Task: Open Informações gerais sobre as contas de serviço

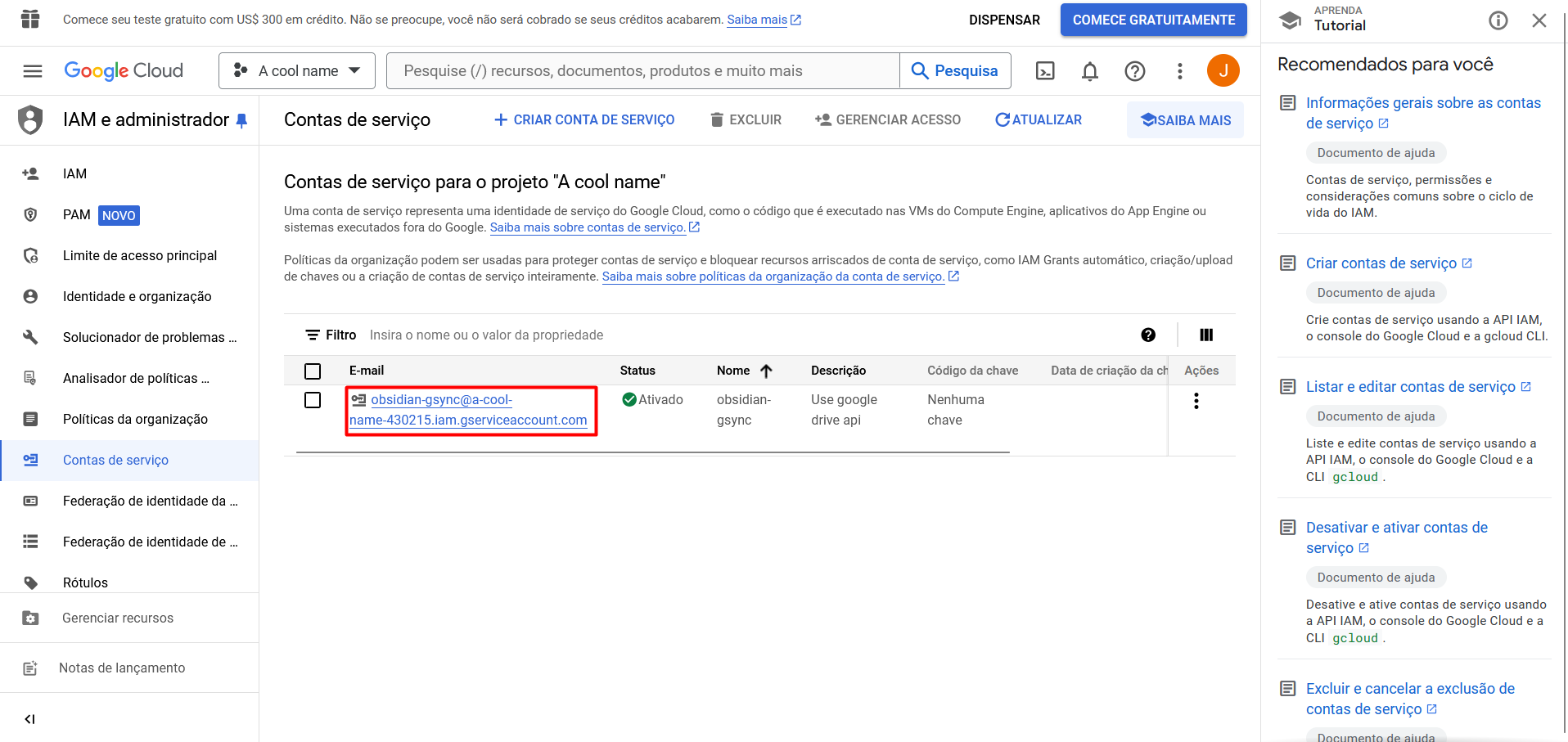Action: (x=1423, y=113)
